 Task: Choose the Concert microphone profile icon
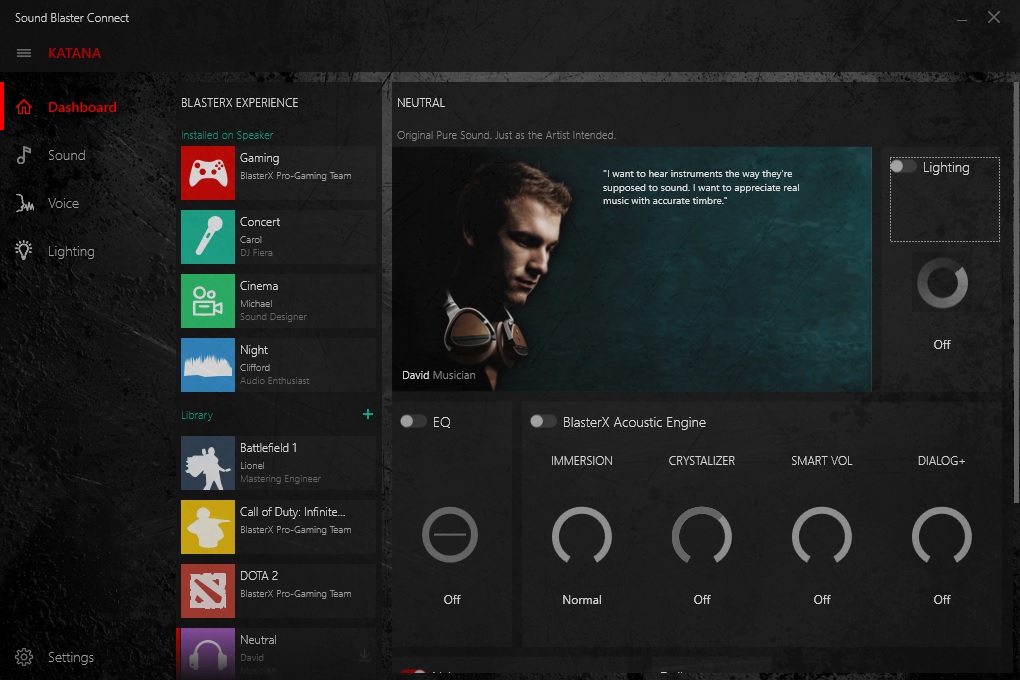click(208, 237)
